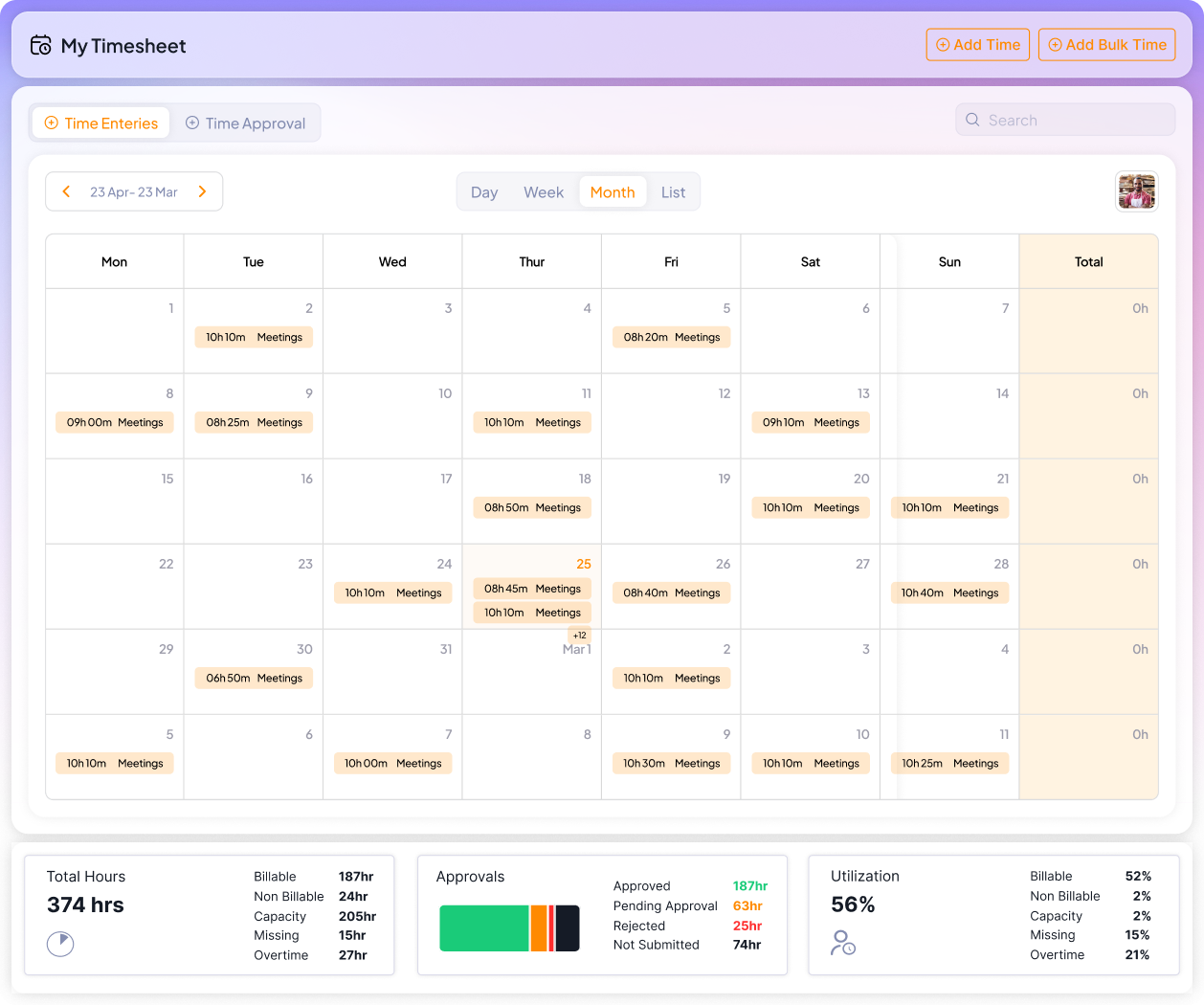
Task: Go to previous date range arrow
Action: (66, 191)
